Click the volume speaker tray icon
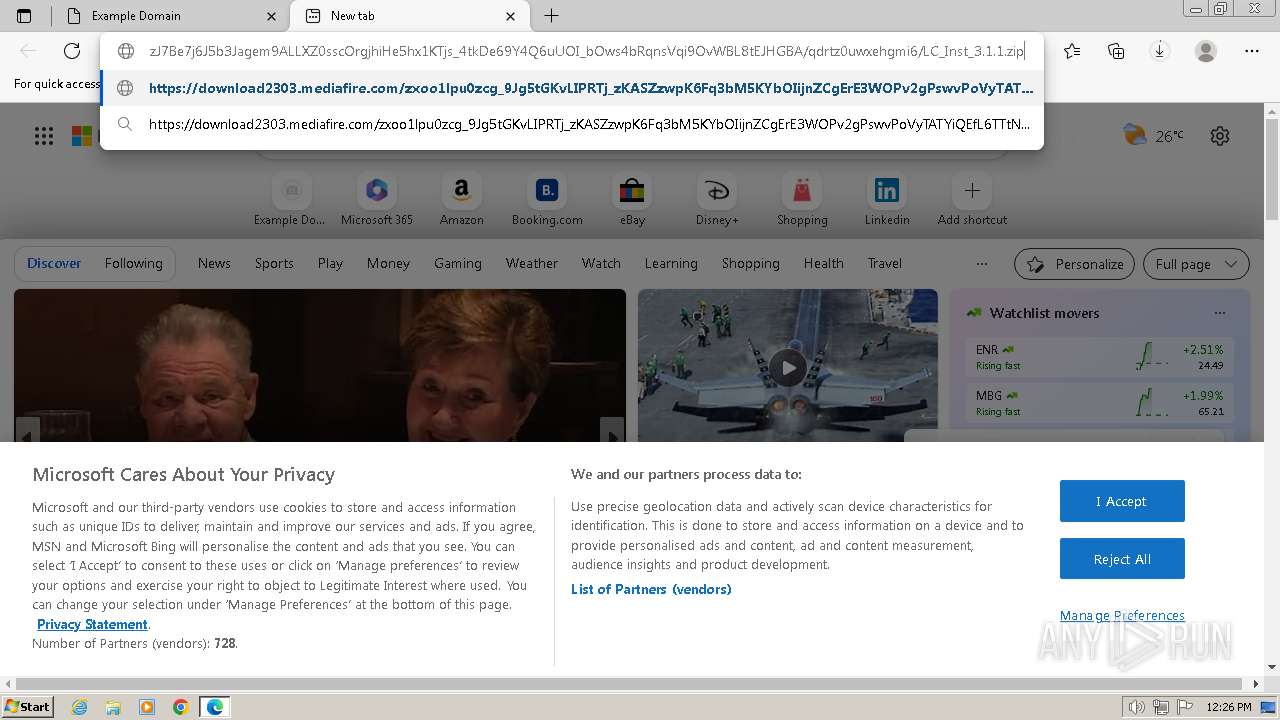This screenshot has width=1280, height=720. [1137, 707]
